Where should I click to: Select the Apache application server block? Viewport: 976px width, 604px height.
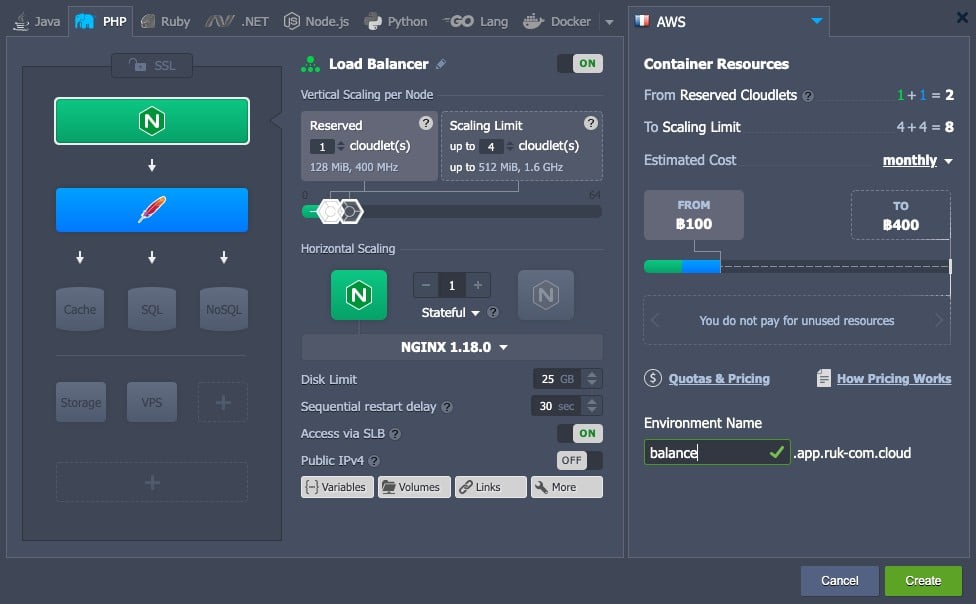click(152, 210)
